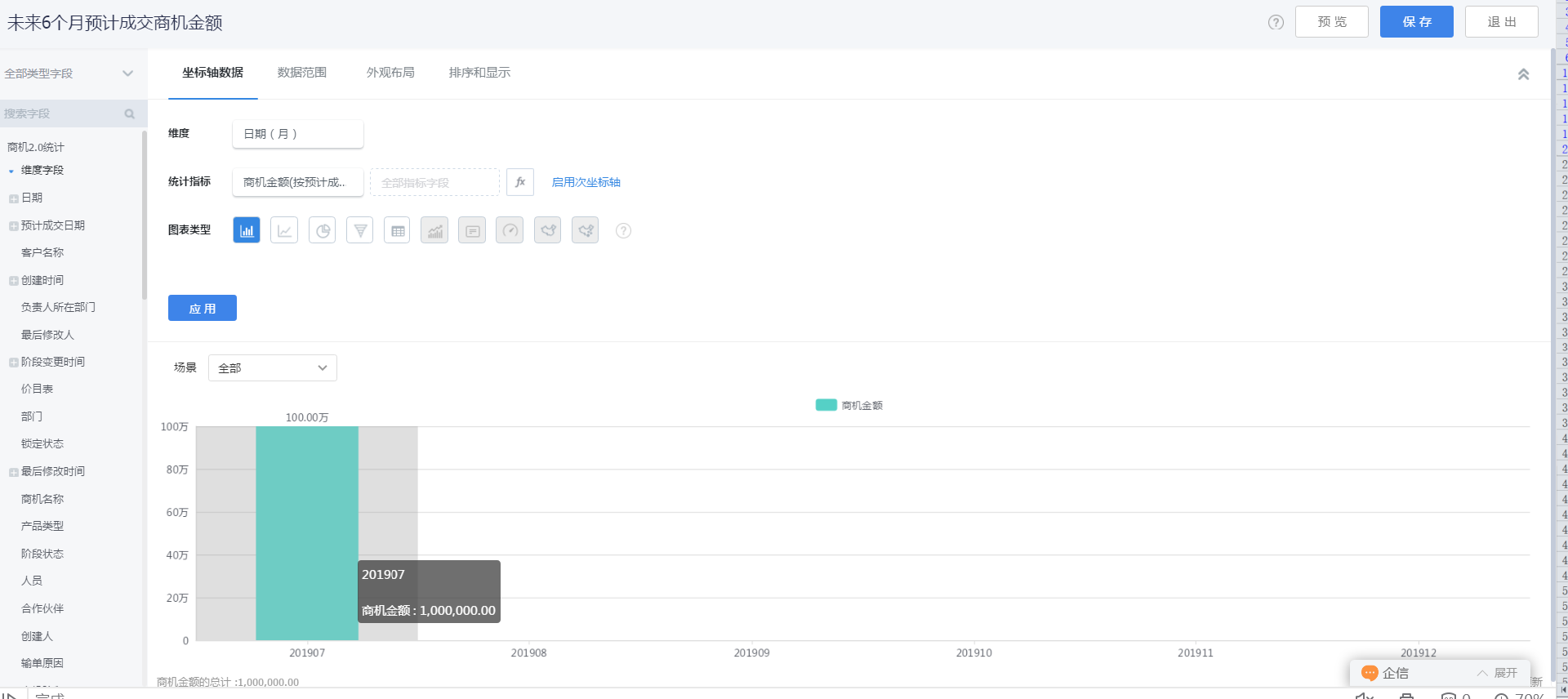Click the teal 201907 bar in chart
The image size is (1568, 699).
307,533
